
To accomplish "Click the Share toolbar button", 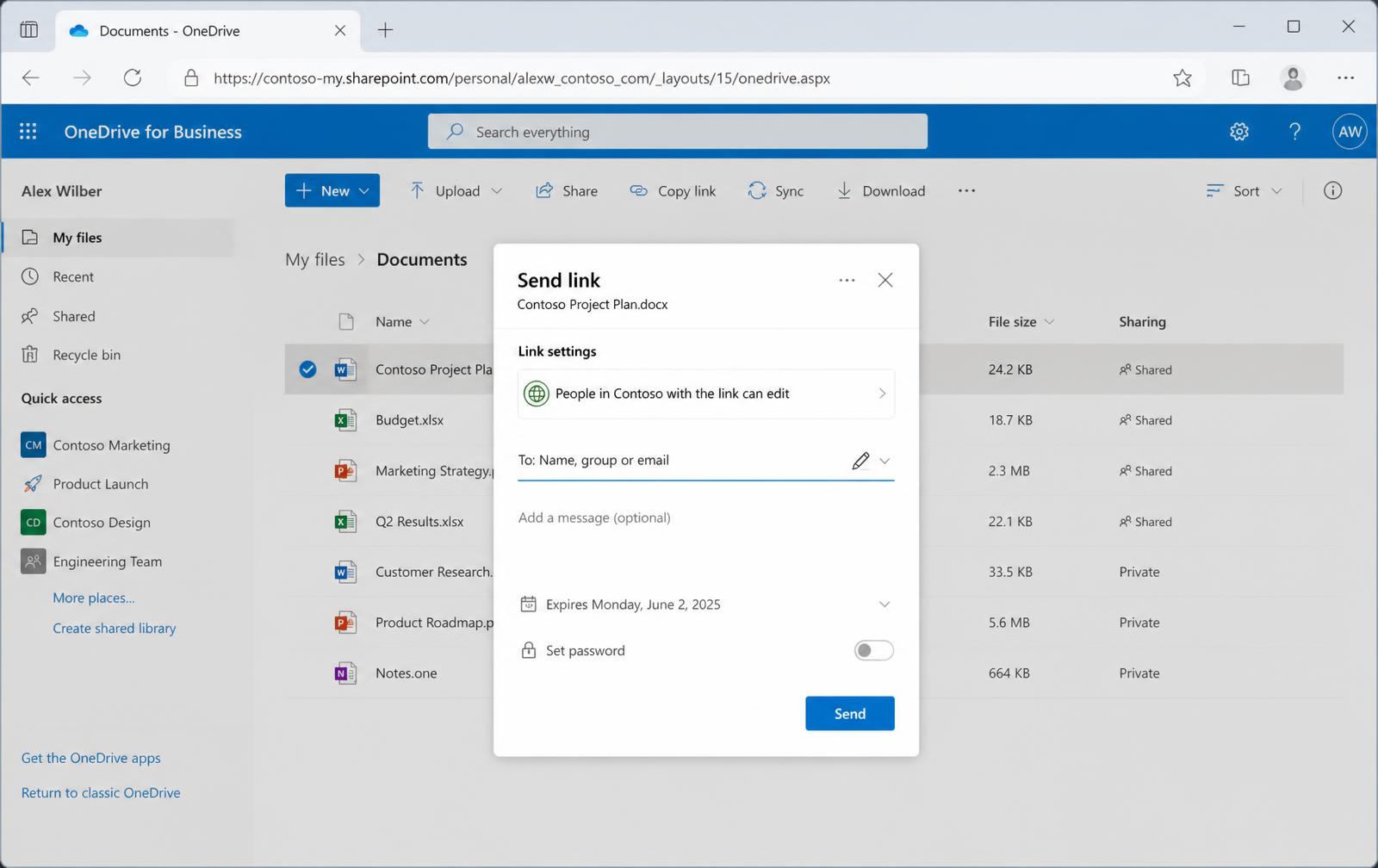I will 567,191.
